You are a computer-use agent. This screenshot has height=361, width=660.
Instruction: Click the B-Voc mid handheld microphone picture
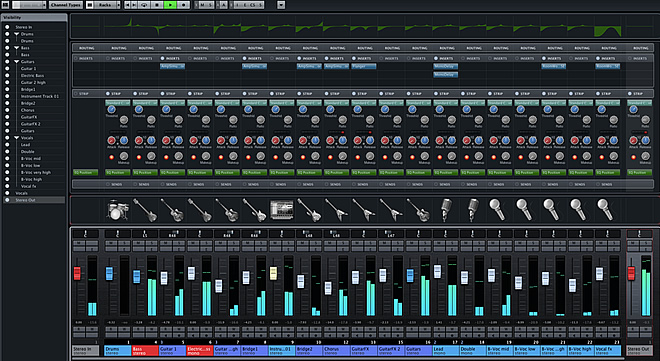click(498, 210)
